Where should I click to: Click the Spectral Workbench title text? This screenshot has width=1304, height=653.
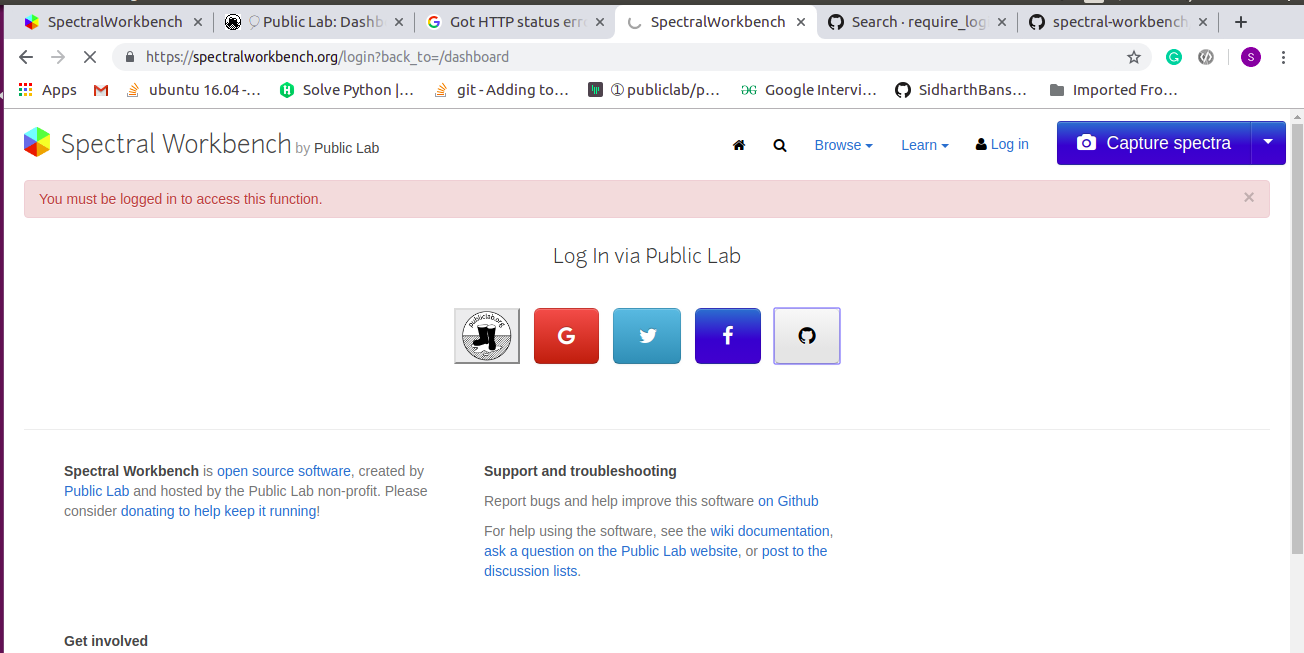coord(176,143)
